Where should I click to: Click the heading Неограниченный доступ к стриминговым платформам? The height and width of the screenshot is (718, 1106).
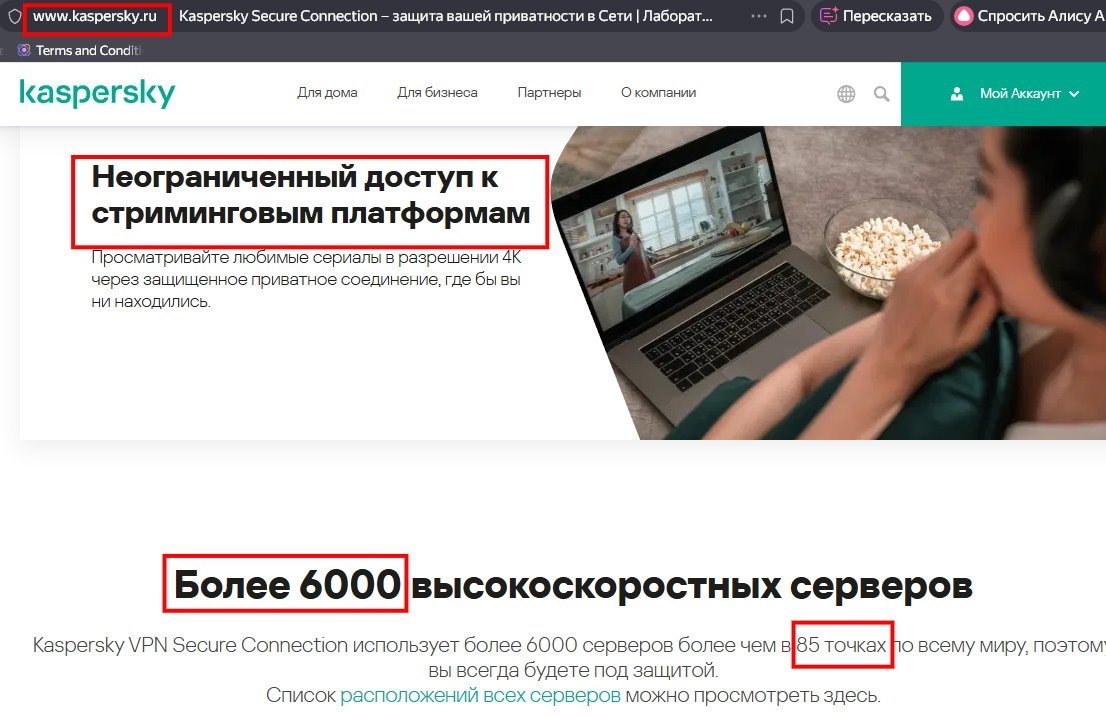tap(310, 195)
